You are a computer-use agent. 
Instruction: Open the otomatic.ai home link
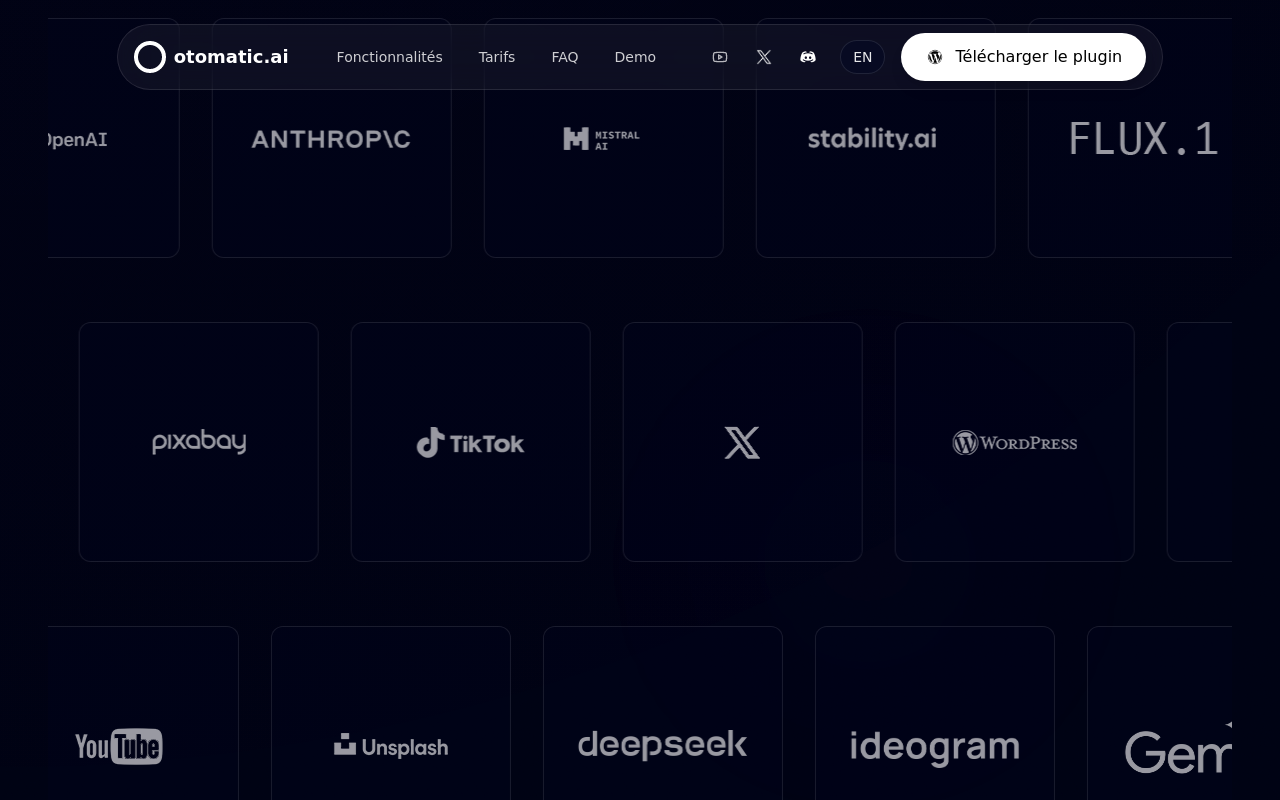coord(211,57)
